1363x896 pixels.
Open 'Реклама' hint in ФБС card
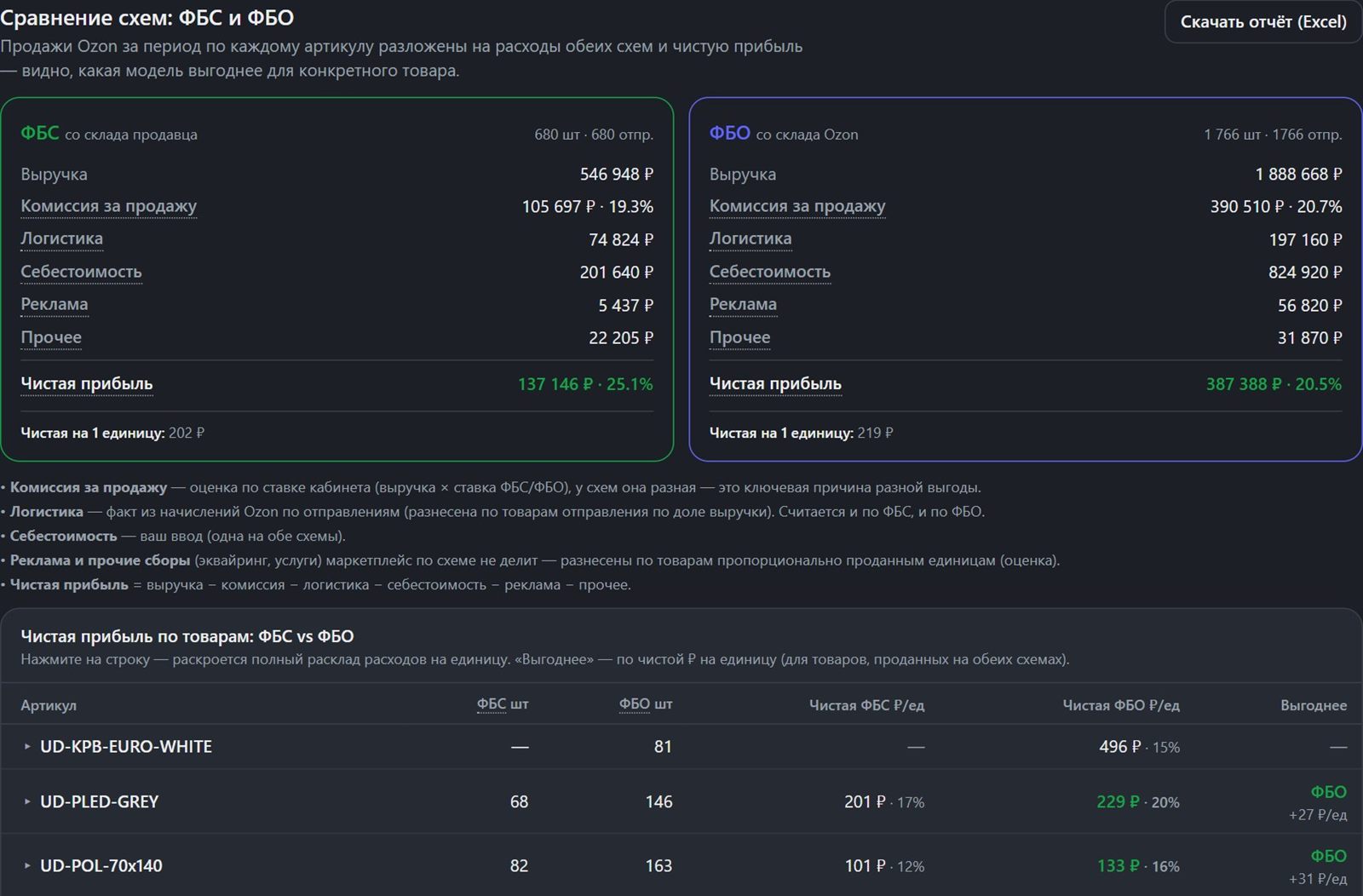pyautogui.click(x=54, y=305)
